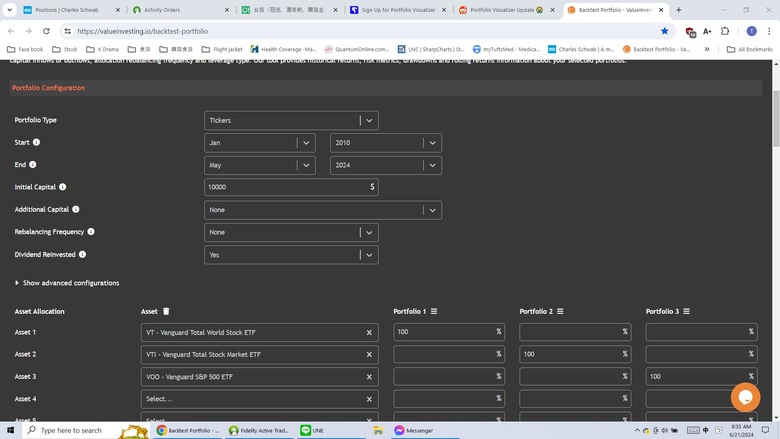Expand Show advanced configurations
The height and width of the screenshot is (439, 780).
67,283
